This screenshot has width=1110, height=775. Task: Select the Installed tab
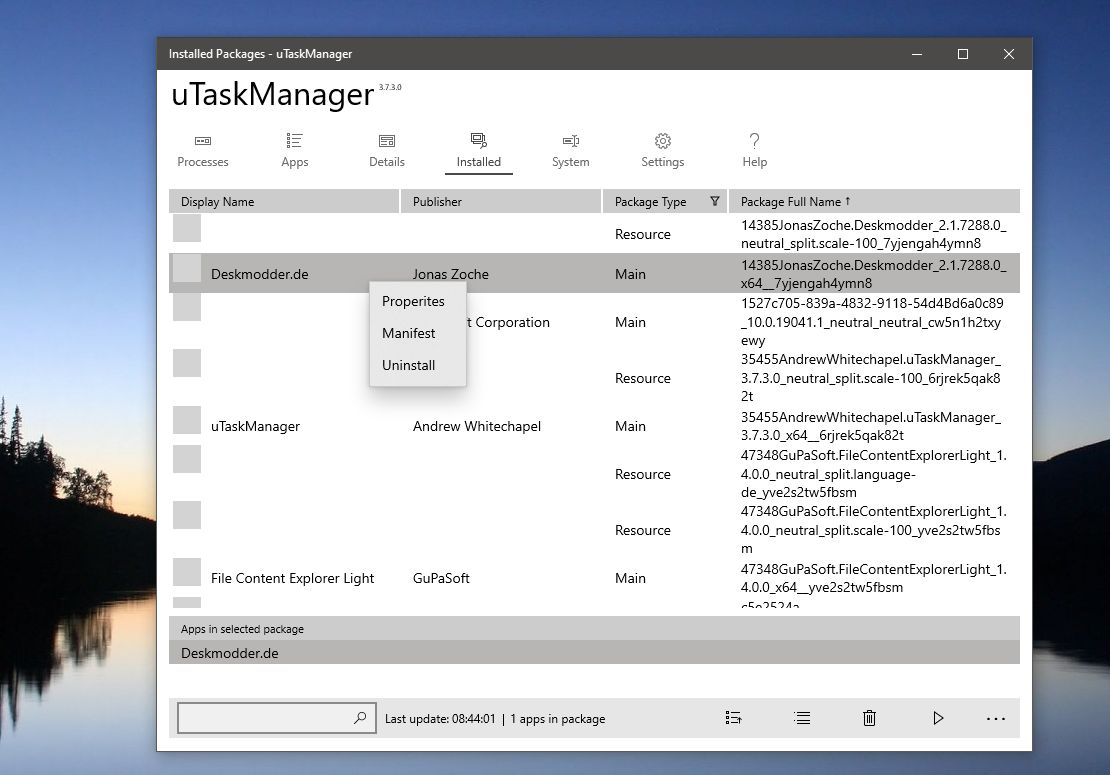(479, 151)
